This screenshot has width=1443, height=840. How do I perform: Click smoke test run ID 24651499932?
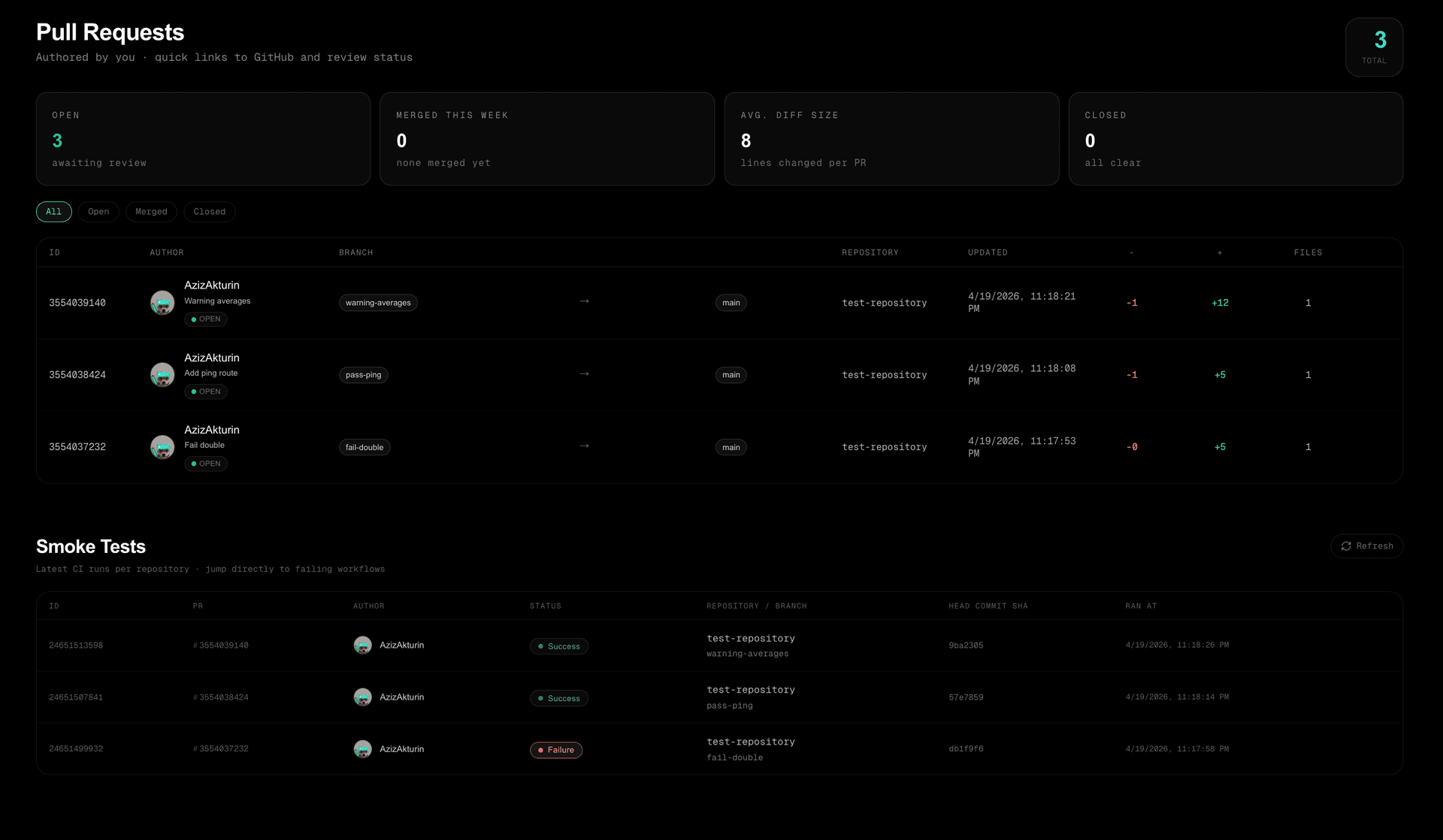coord(76,749)
